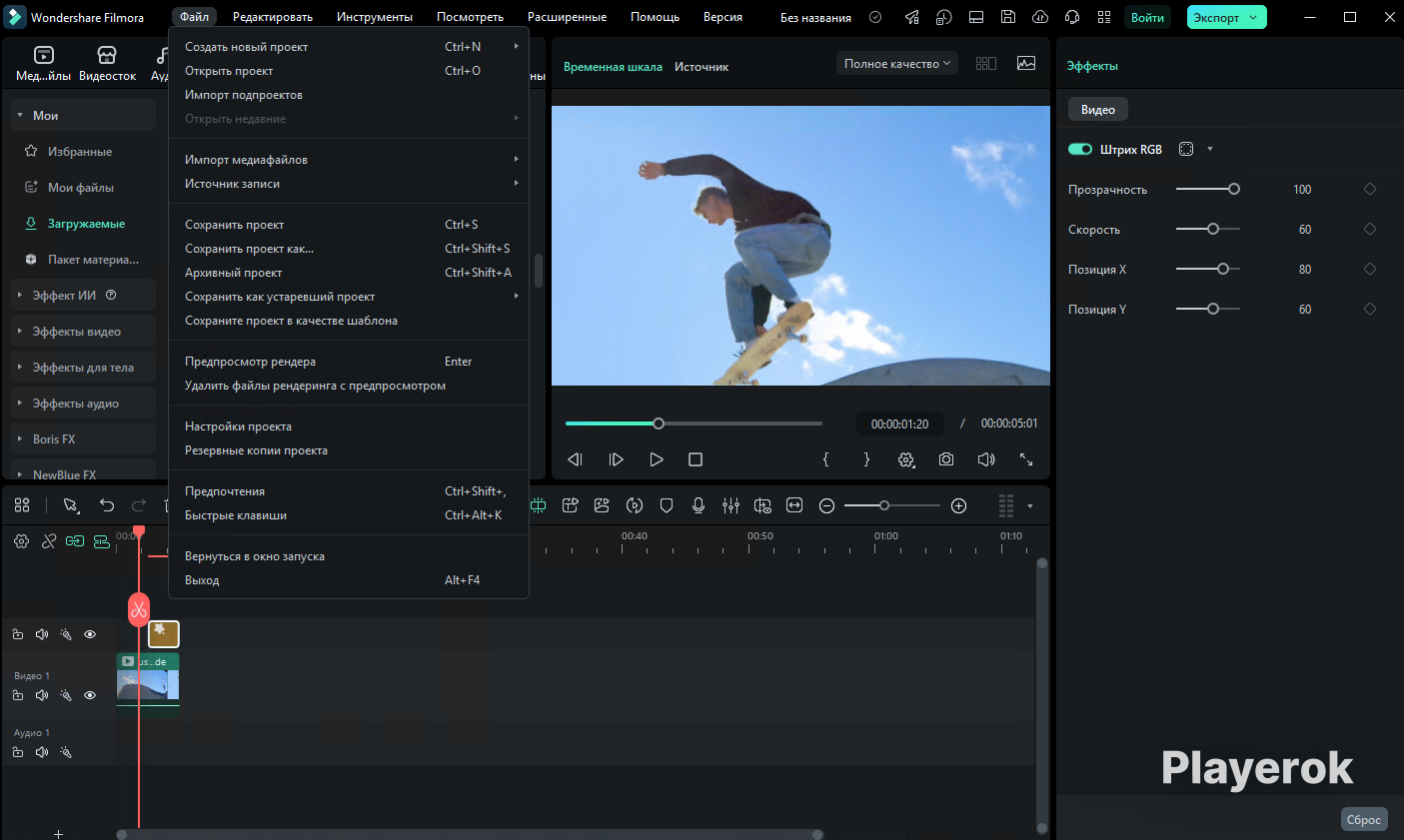Viewport: 1404px width, 840px height.
Task: Toggle the Штрих RGB effect switch
Action: (x=1080, y=149)
